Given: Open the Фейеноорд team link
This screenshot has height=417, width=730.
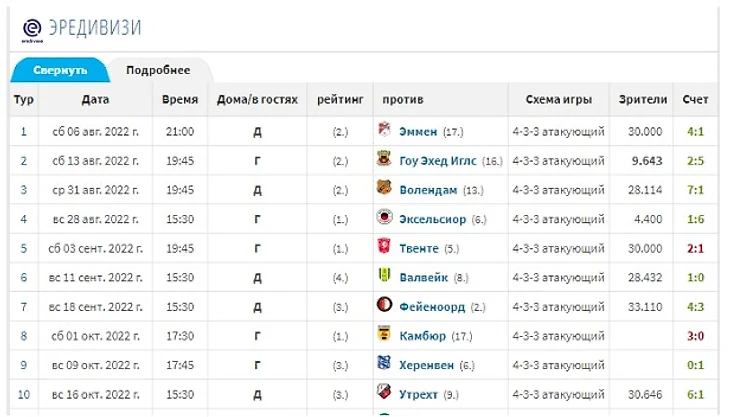Looking at the screenshot, I should click(432, 306).
